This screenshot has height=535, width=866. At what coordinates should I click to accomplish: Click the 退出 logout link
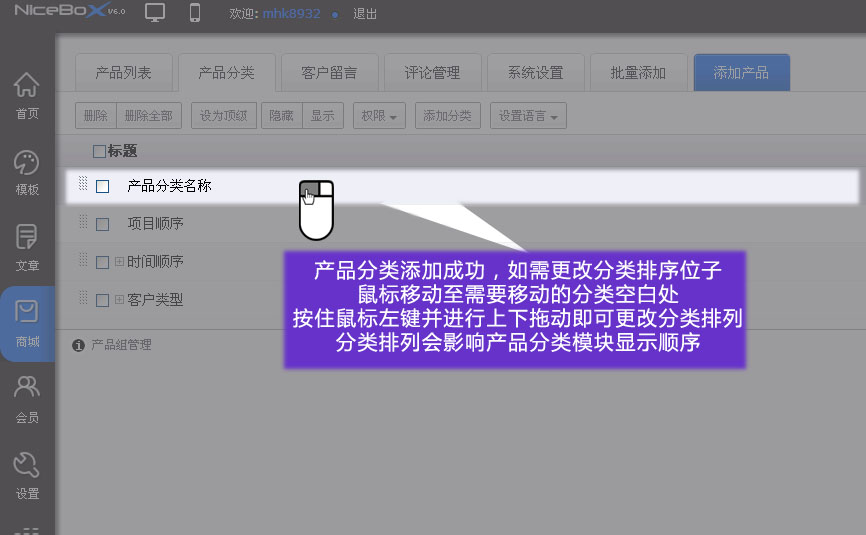[365, 14]
